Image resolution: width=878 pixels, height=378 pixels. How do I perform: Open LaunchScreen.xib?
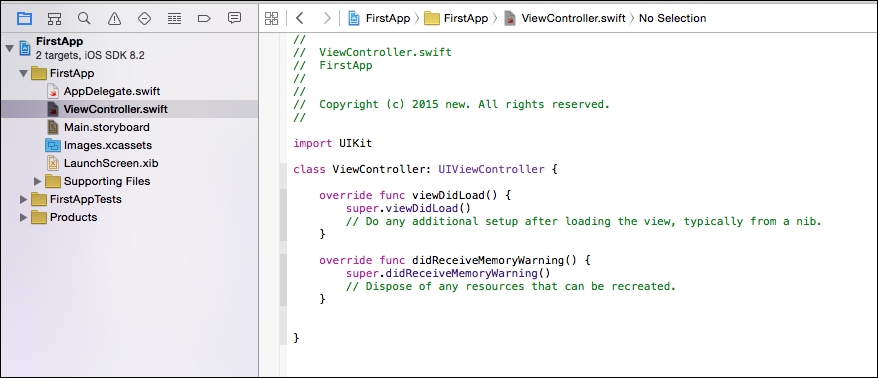click(x=111, y=164)
